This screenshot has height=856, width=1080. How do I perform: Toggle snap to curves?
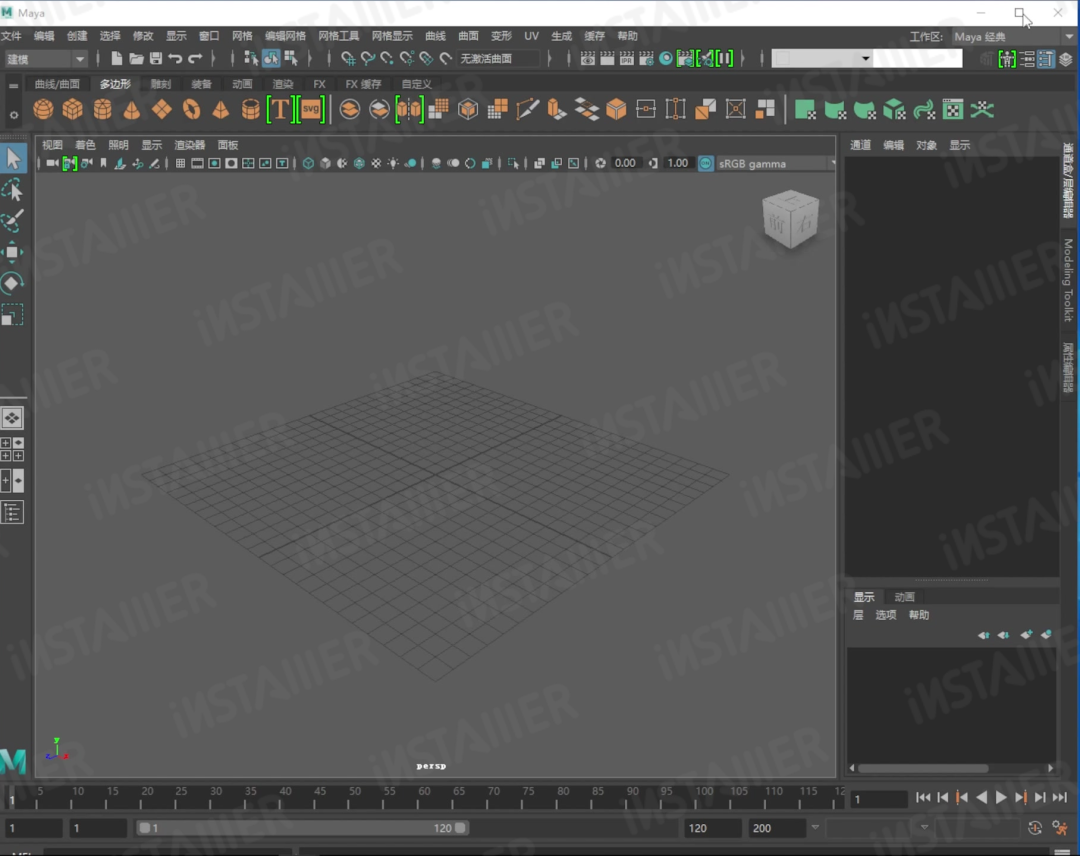(x=368, y=59)
